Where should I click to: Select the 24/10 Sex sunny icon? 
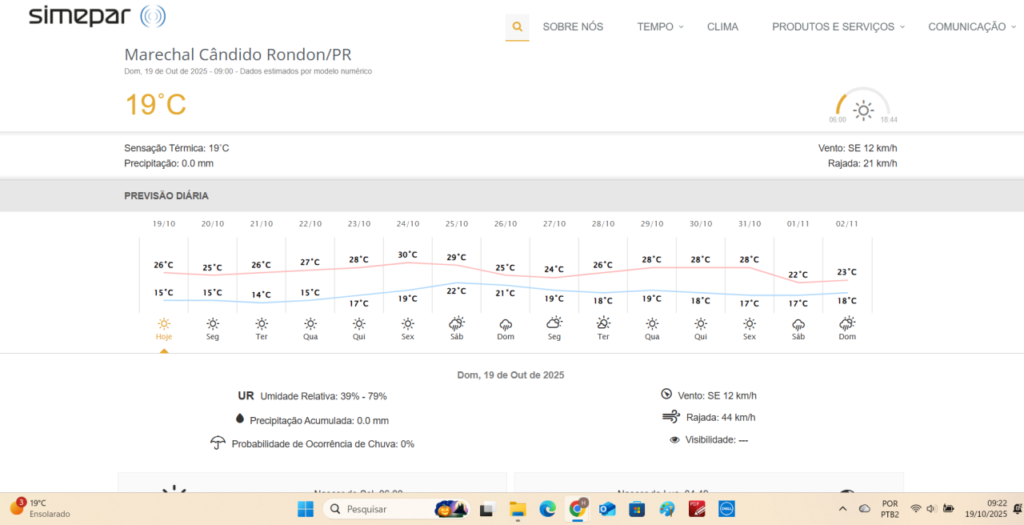pos(408,323)
